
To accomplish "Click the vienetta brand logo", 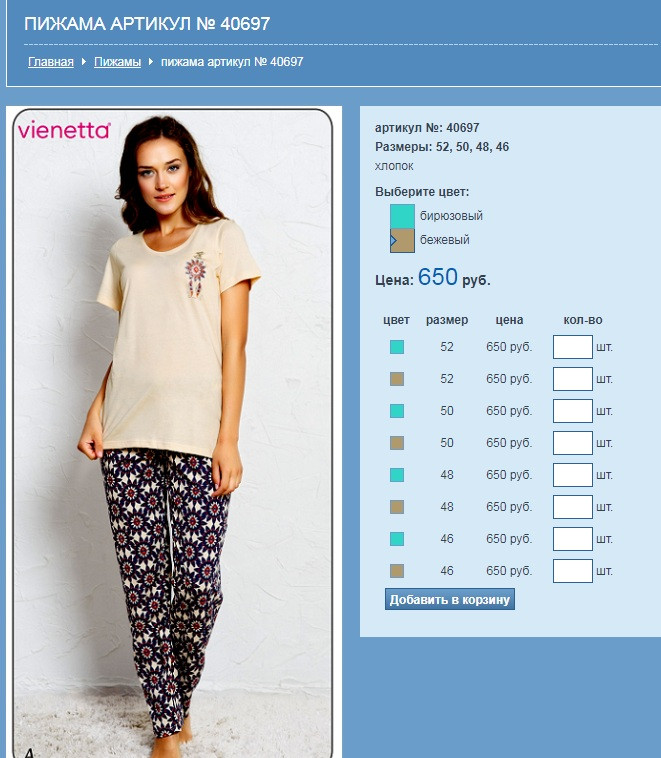I will (64, 131).
